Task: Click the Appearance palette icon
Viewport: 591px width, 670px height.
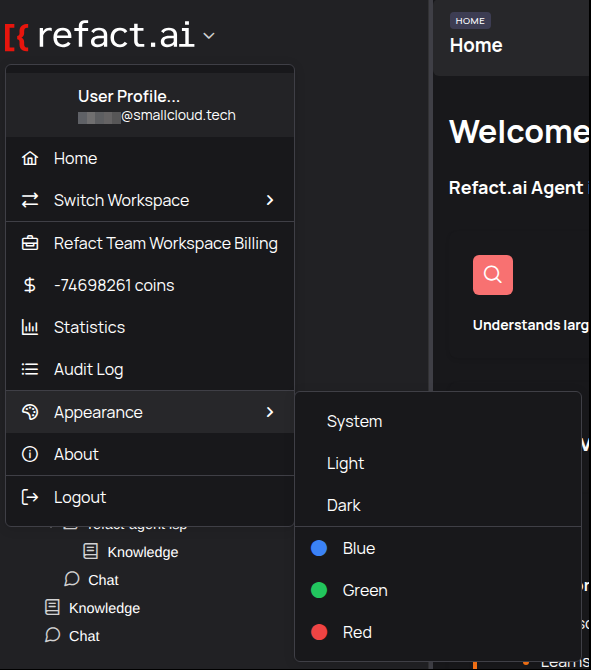Action: click(x=30, y=412)
